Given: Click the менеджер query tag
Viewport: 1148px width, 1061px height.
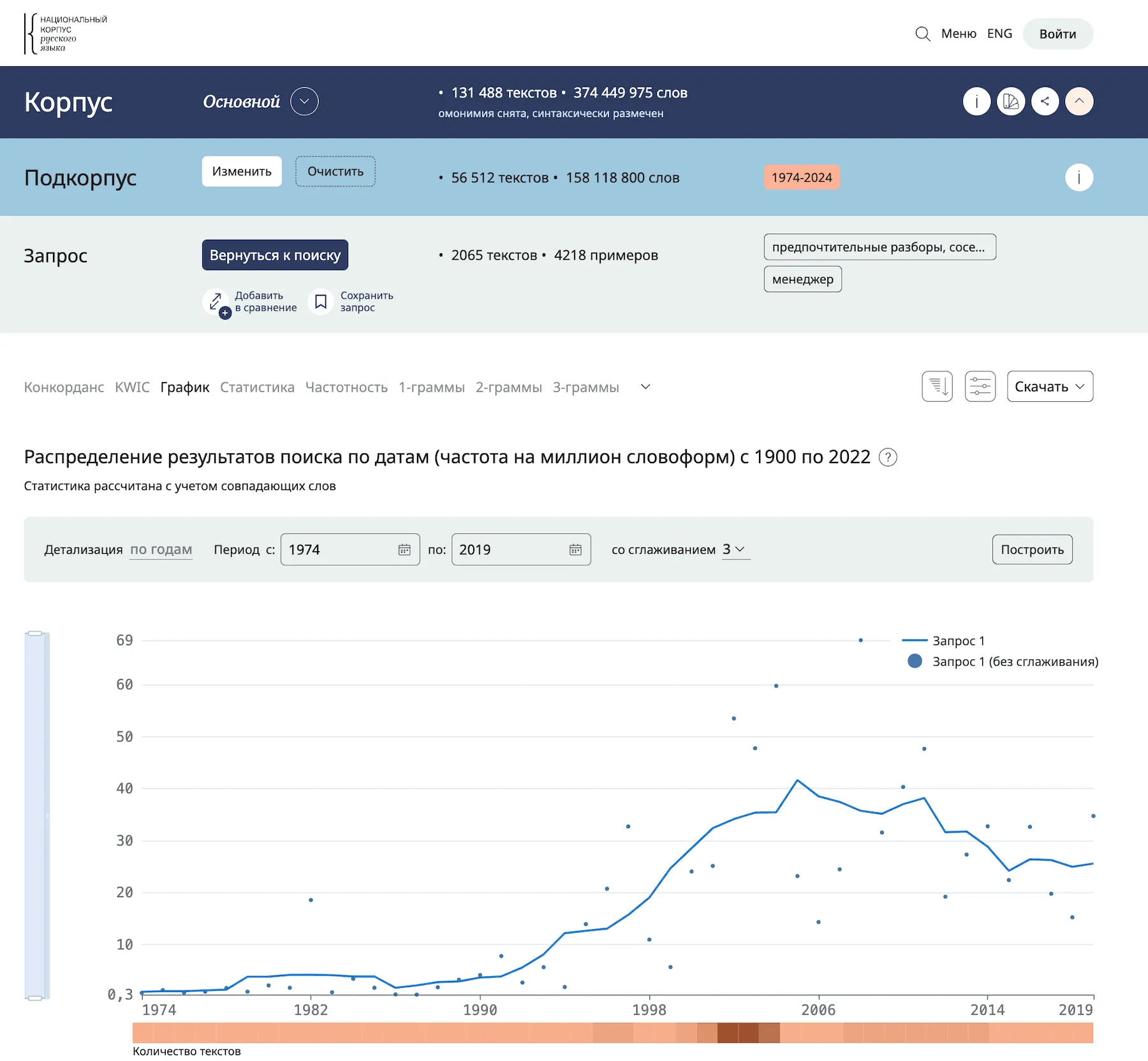Looking at the screenshot, I should coord(802,279).
